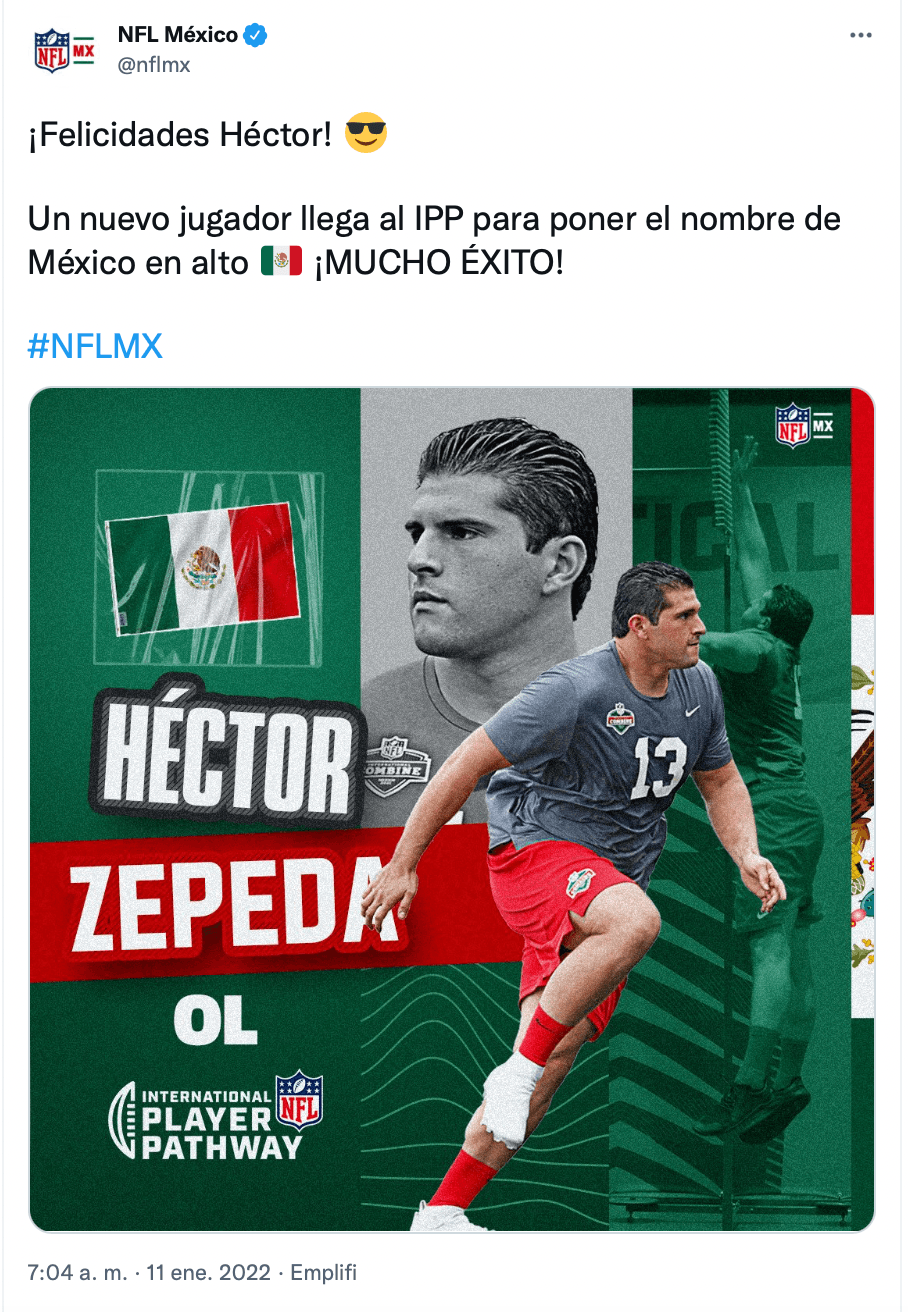Click the number 13 on the shirt
Image resolution: width=908 pixels, height=1312 pixels.
coord(658,767)
